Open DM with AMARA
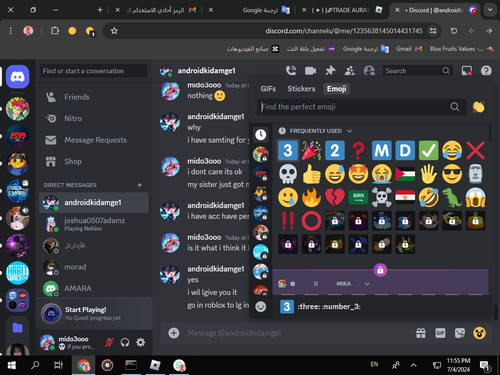500x375 pixels. (93, 289)
